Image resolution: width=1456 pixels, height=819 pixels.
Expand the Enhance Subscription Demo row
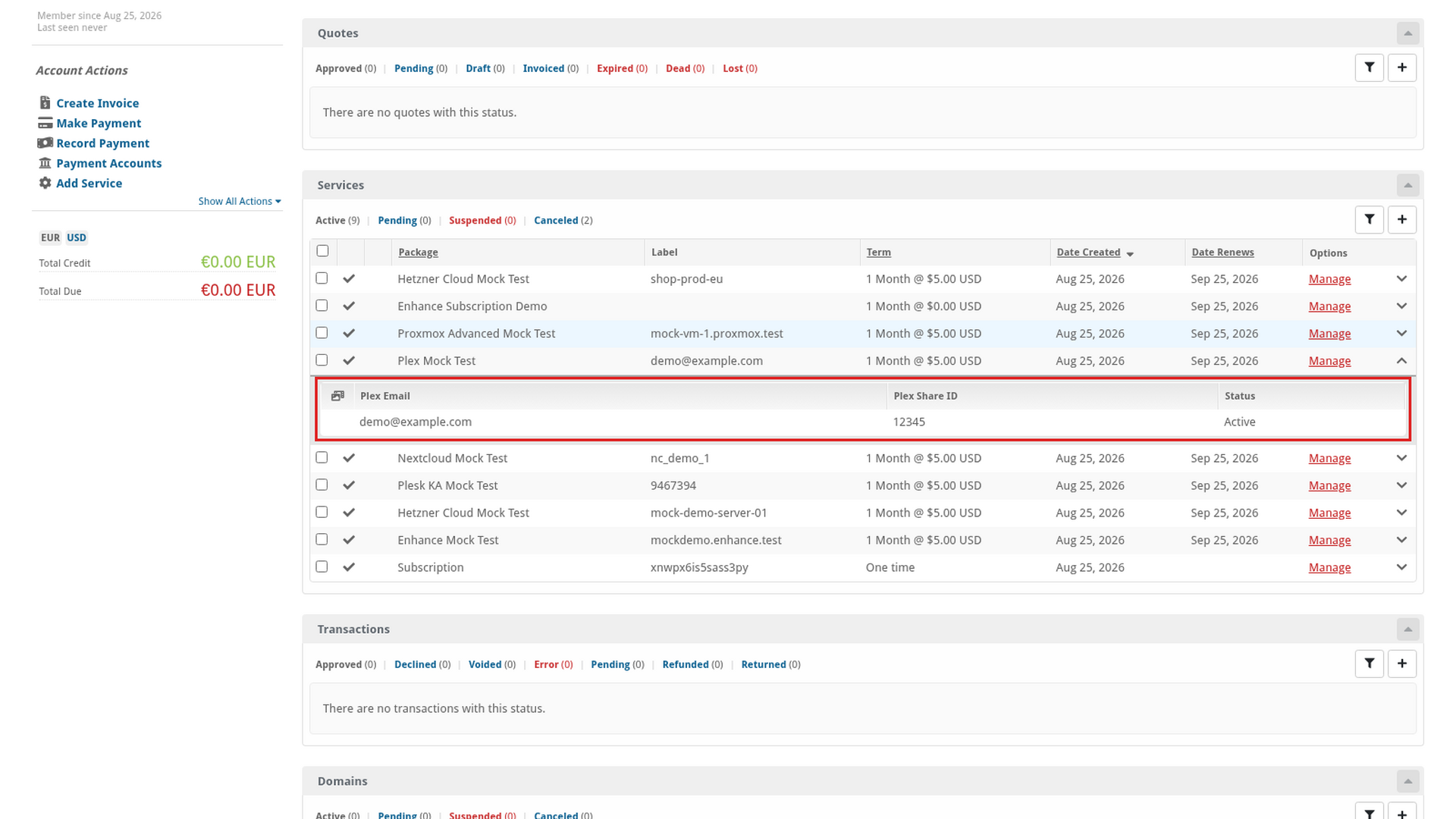pos(1401,306)
